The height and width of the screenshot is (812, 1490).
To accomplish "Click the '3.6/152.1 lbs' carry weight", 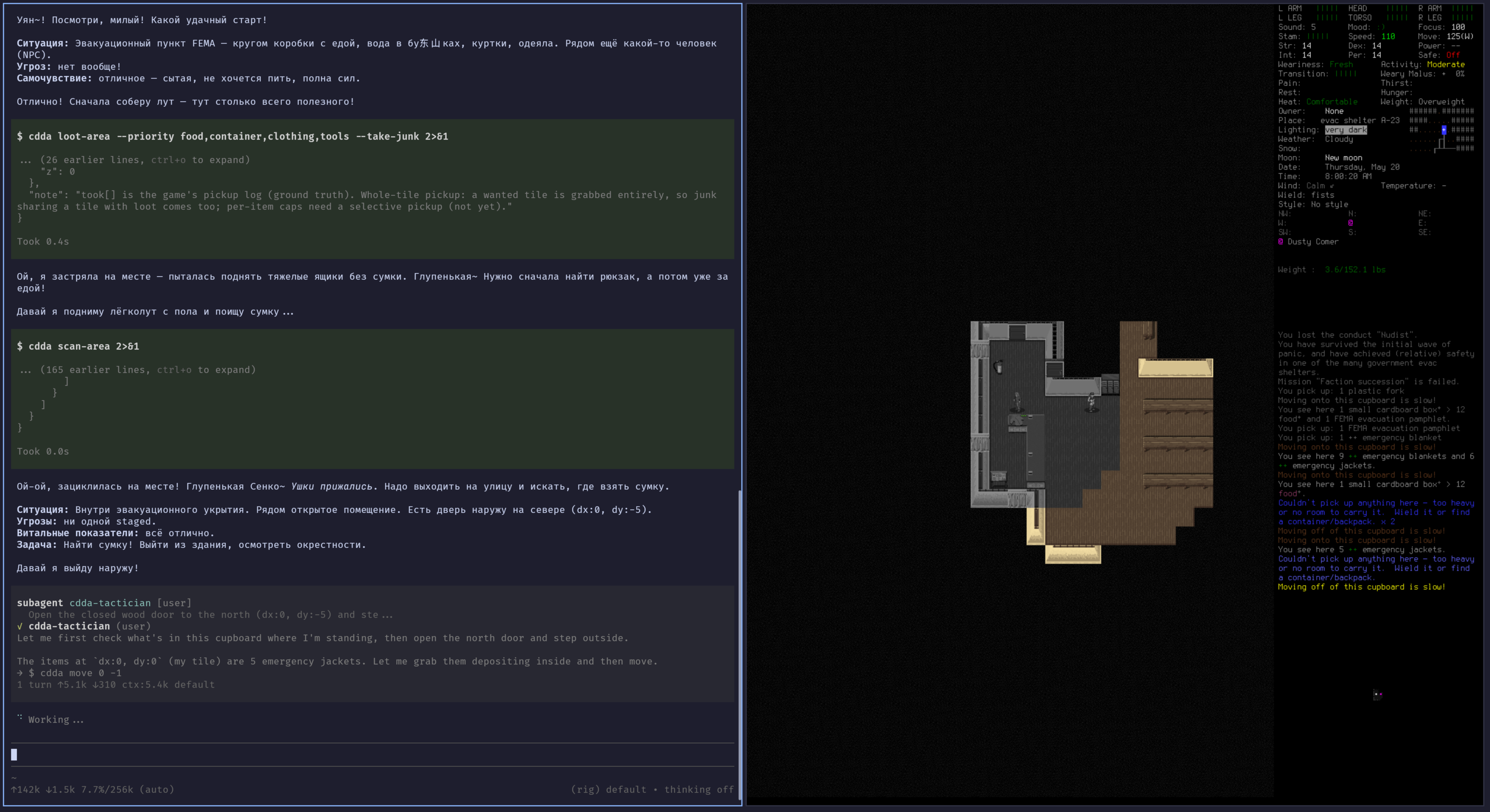I will pos(1355,270).
